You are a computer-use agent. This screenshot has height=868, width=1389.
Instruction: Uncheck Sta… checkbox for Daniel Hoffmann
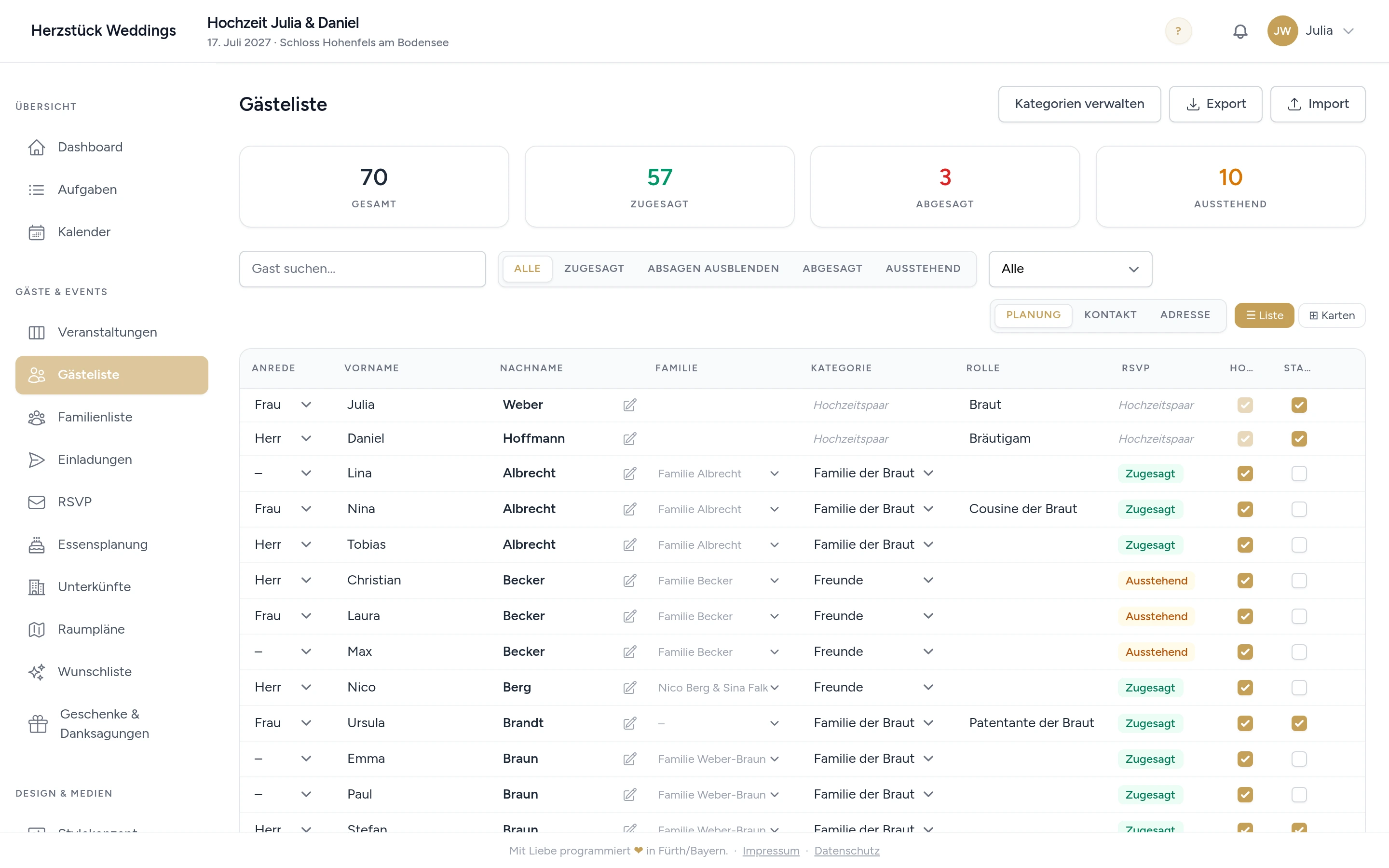(1299, 439)
